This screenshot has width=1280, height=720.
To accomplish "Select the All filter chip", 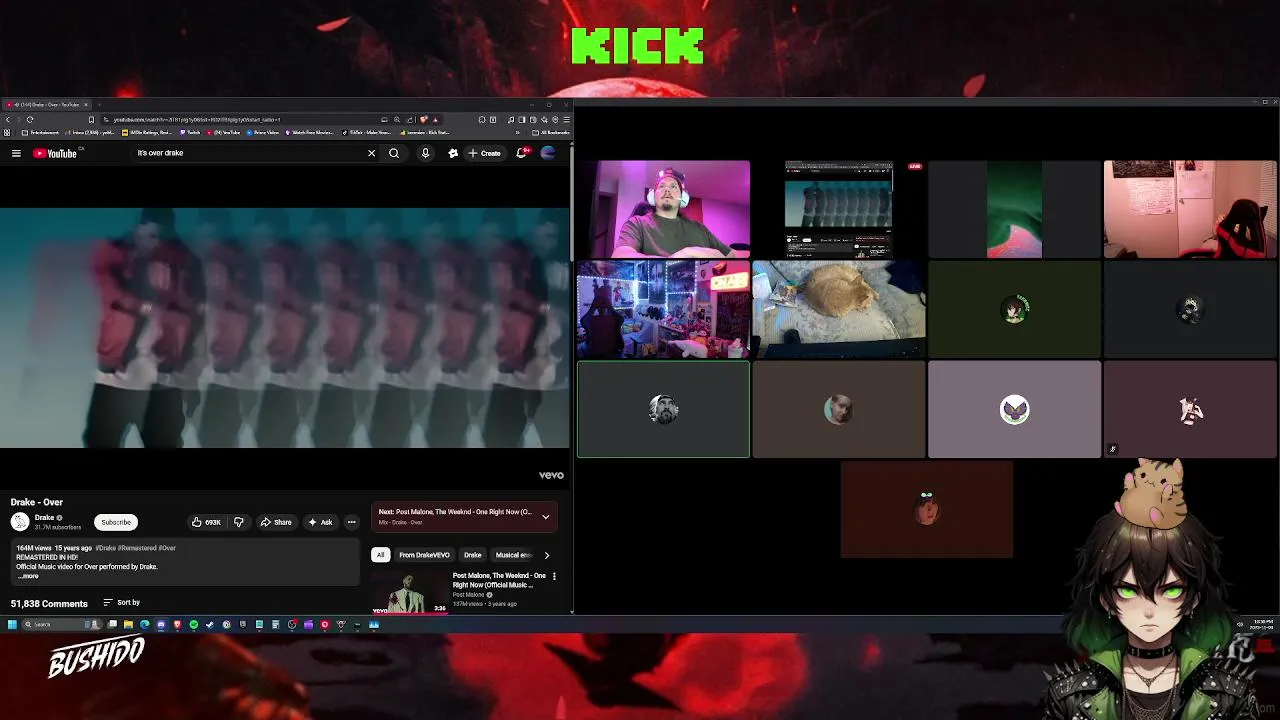I will click(380, 555).
